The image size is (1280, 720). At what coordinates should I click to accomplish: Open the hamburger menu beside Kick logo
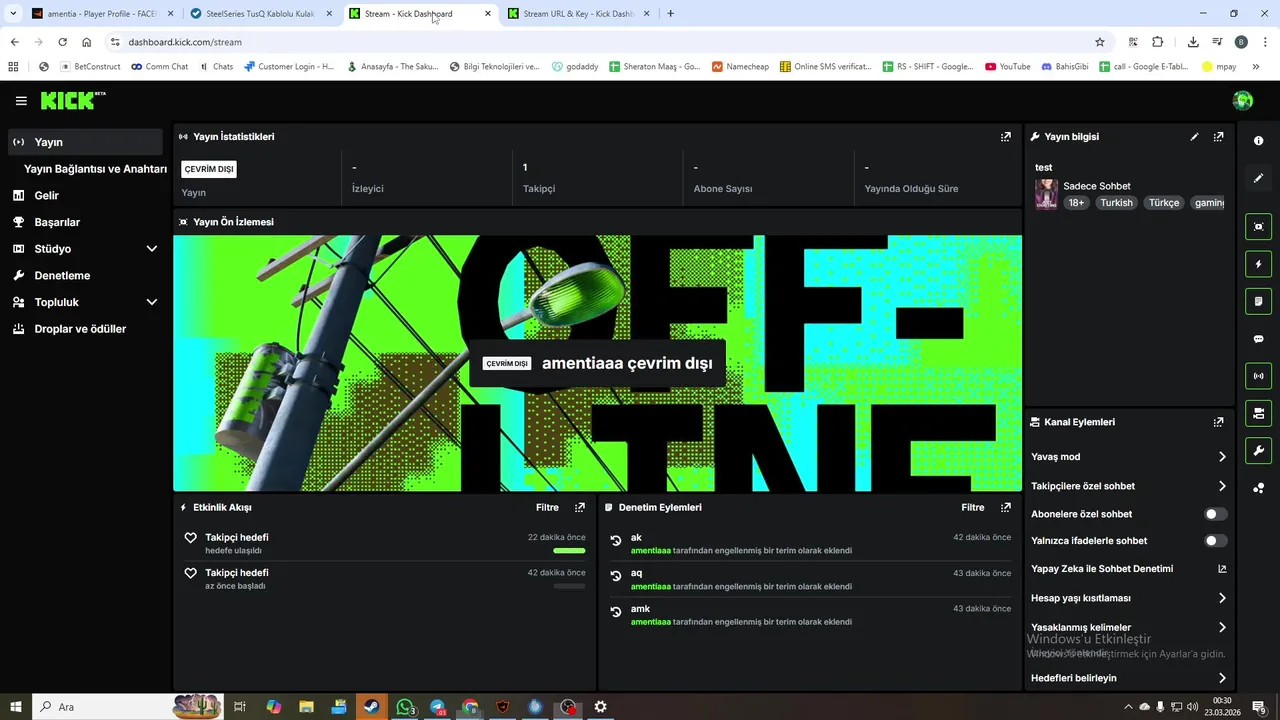pos(21,101)
